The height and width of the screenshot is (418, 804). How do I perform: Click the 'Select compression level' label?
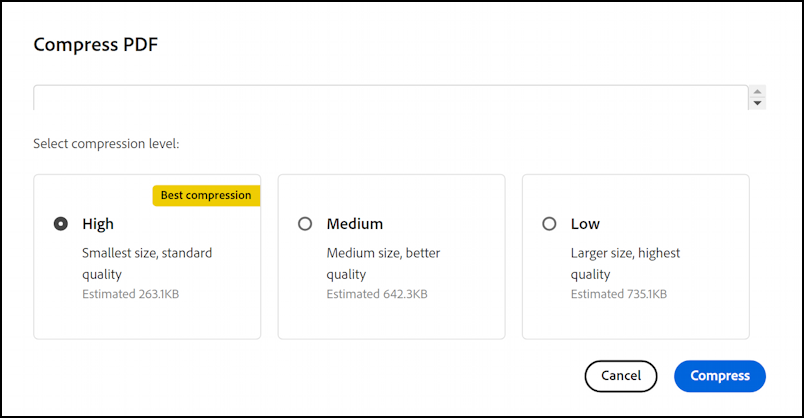click(107, 144)
